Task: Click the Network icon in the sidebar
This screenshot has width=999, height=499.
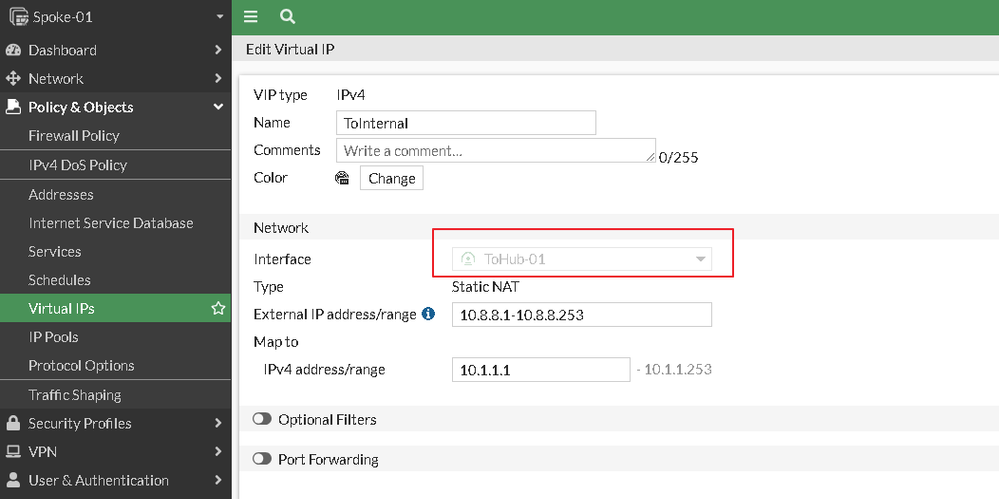Action: click(x=13, y=78)
